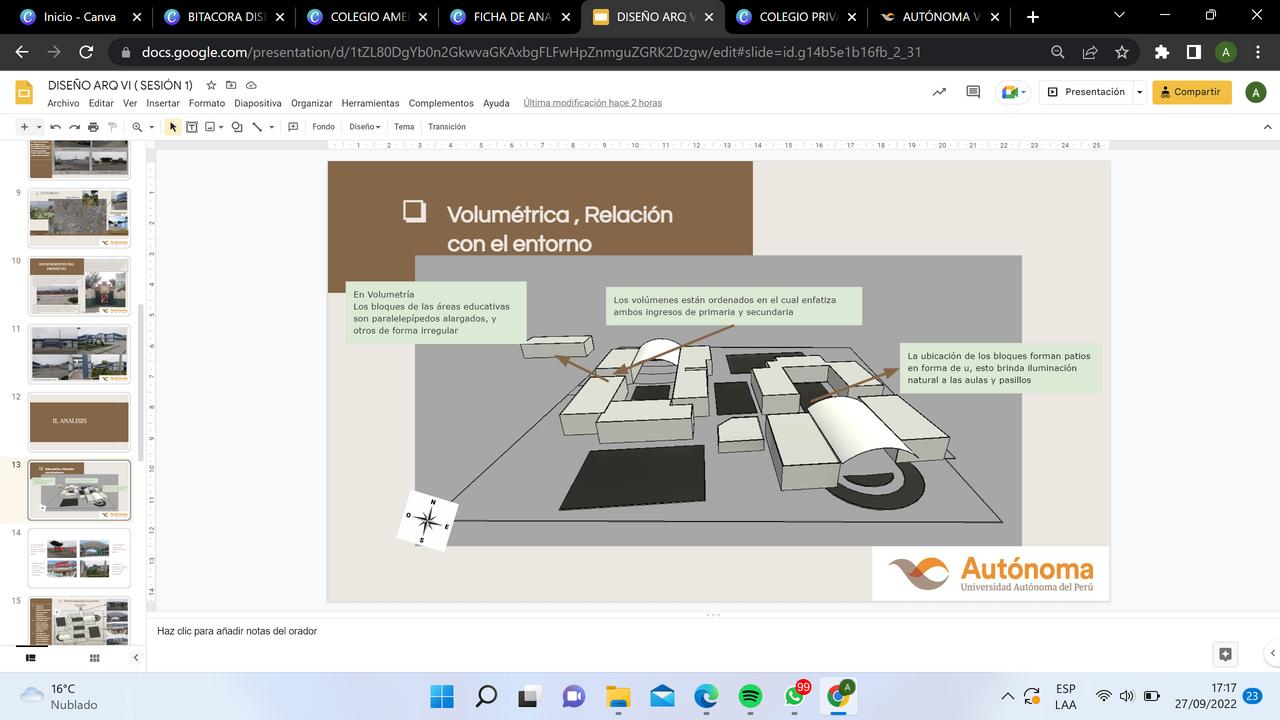Open the Diseño dropdown

coord(364,127)
